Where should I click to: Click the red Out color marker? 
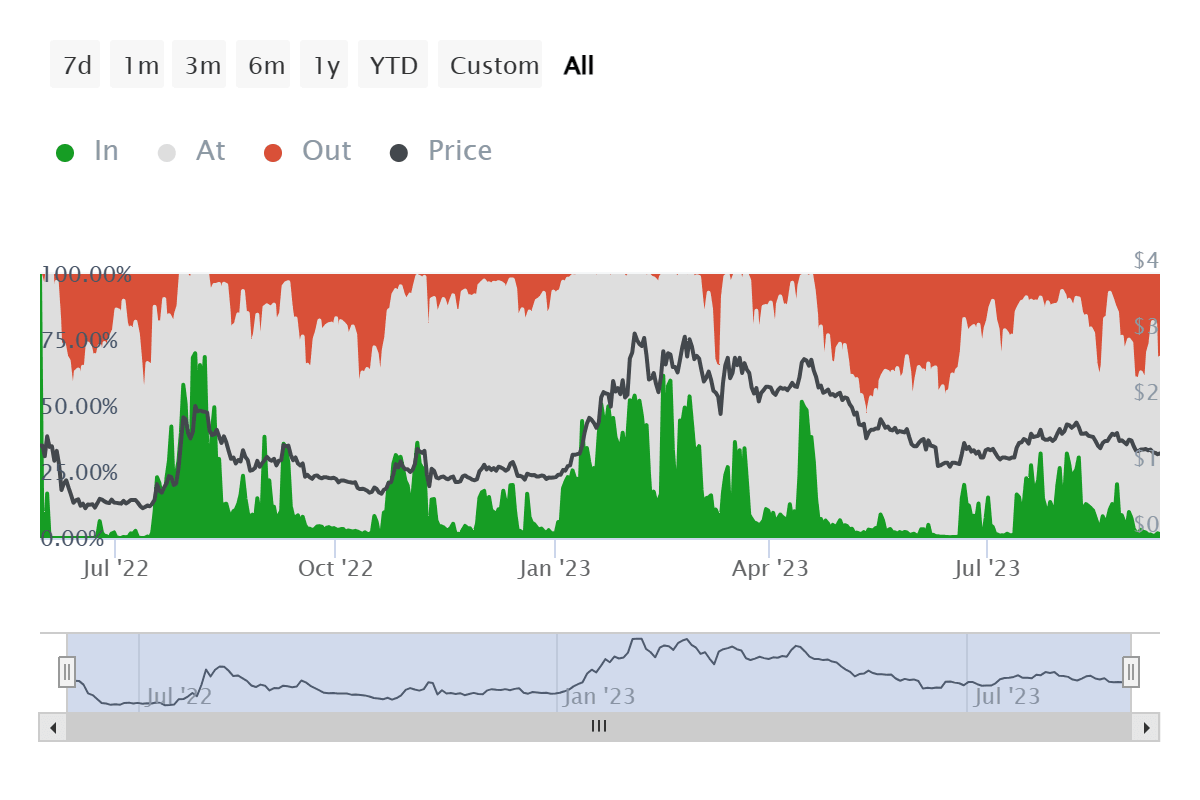tap(274, 151)
